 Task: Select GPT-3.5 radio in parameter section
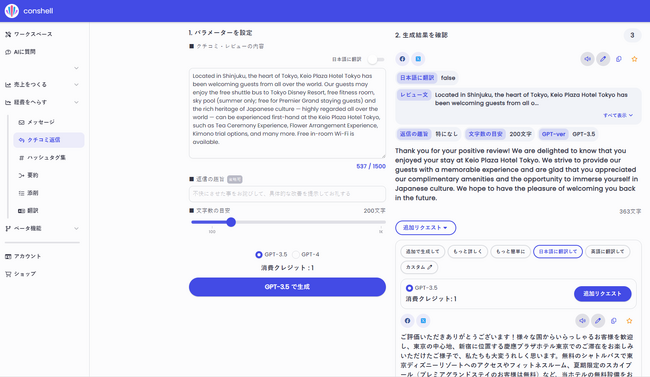tap(259, 254)
